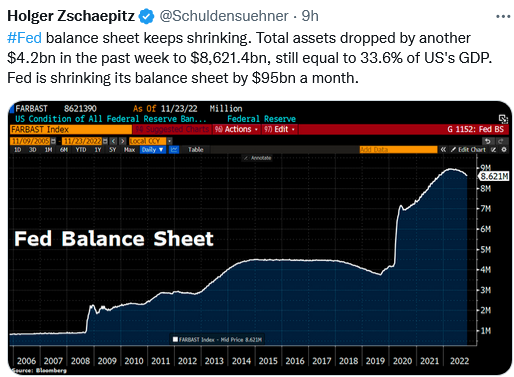514x377 pixels.
Task: Click the Edit Chart button
Action: (x=469, y=150)
